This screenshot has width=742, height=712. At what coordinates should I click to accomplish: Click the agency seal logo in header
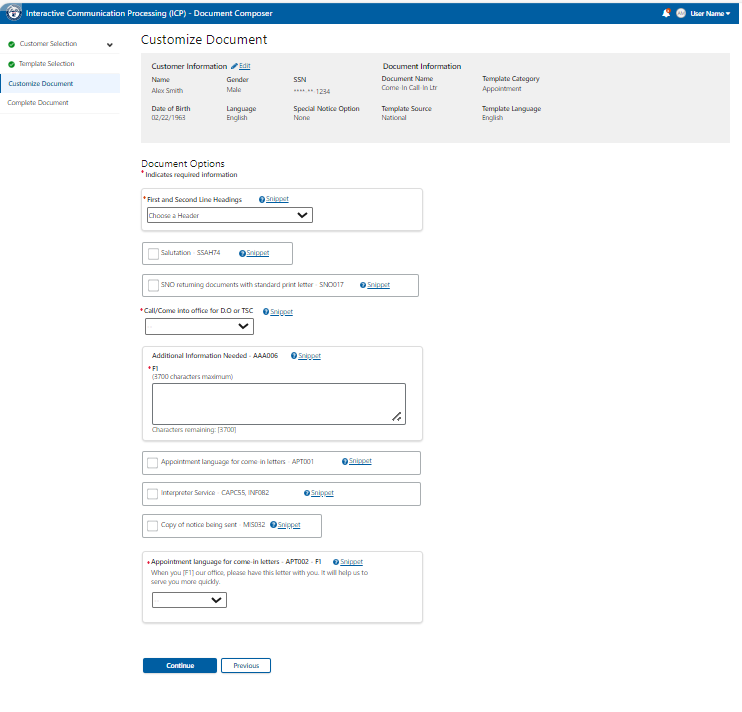point(13,13)
